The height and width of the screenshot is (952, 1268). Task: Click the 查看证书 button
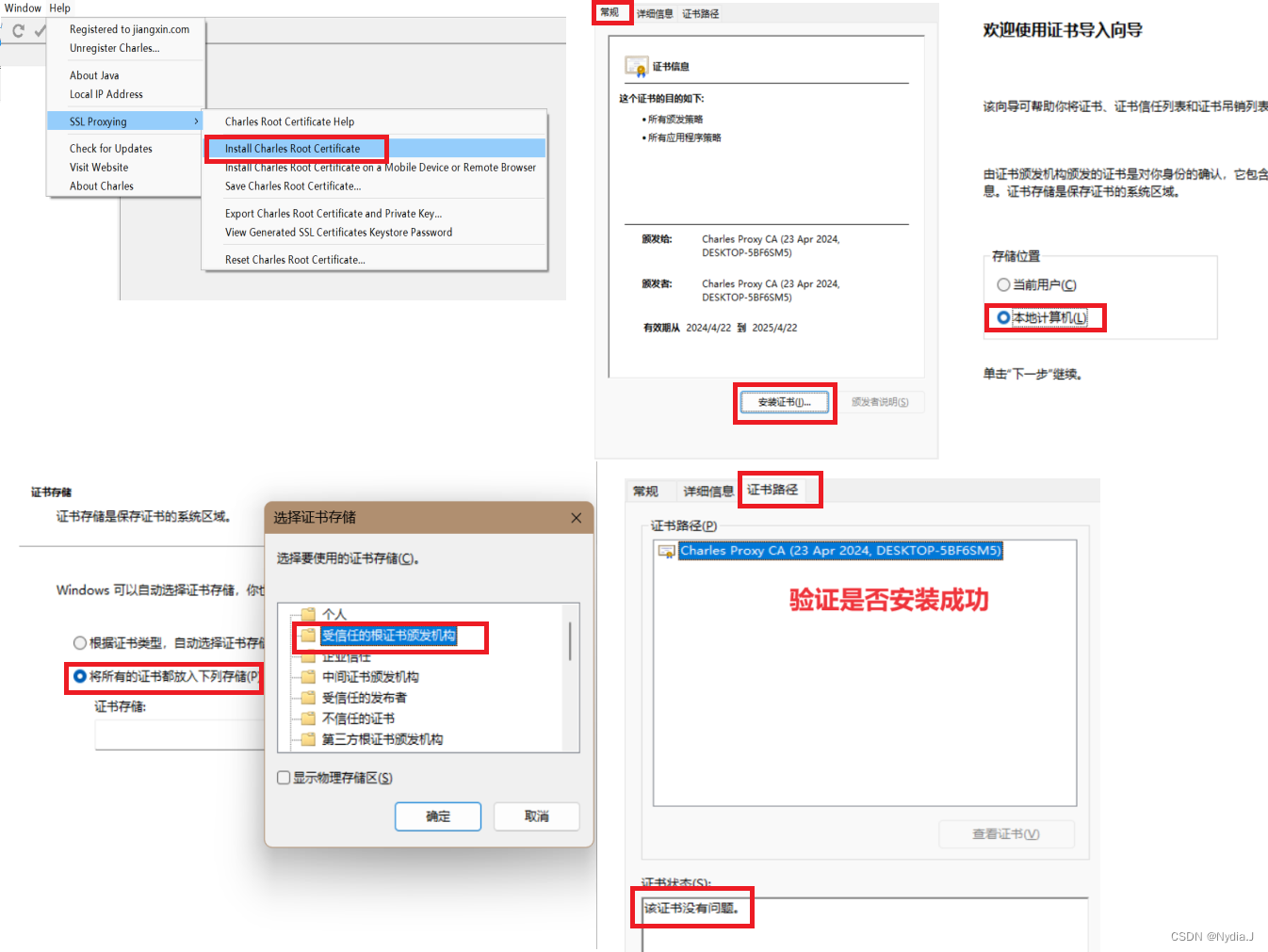tap(1006, 834)
